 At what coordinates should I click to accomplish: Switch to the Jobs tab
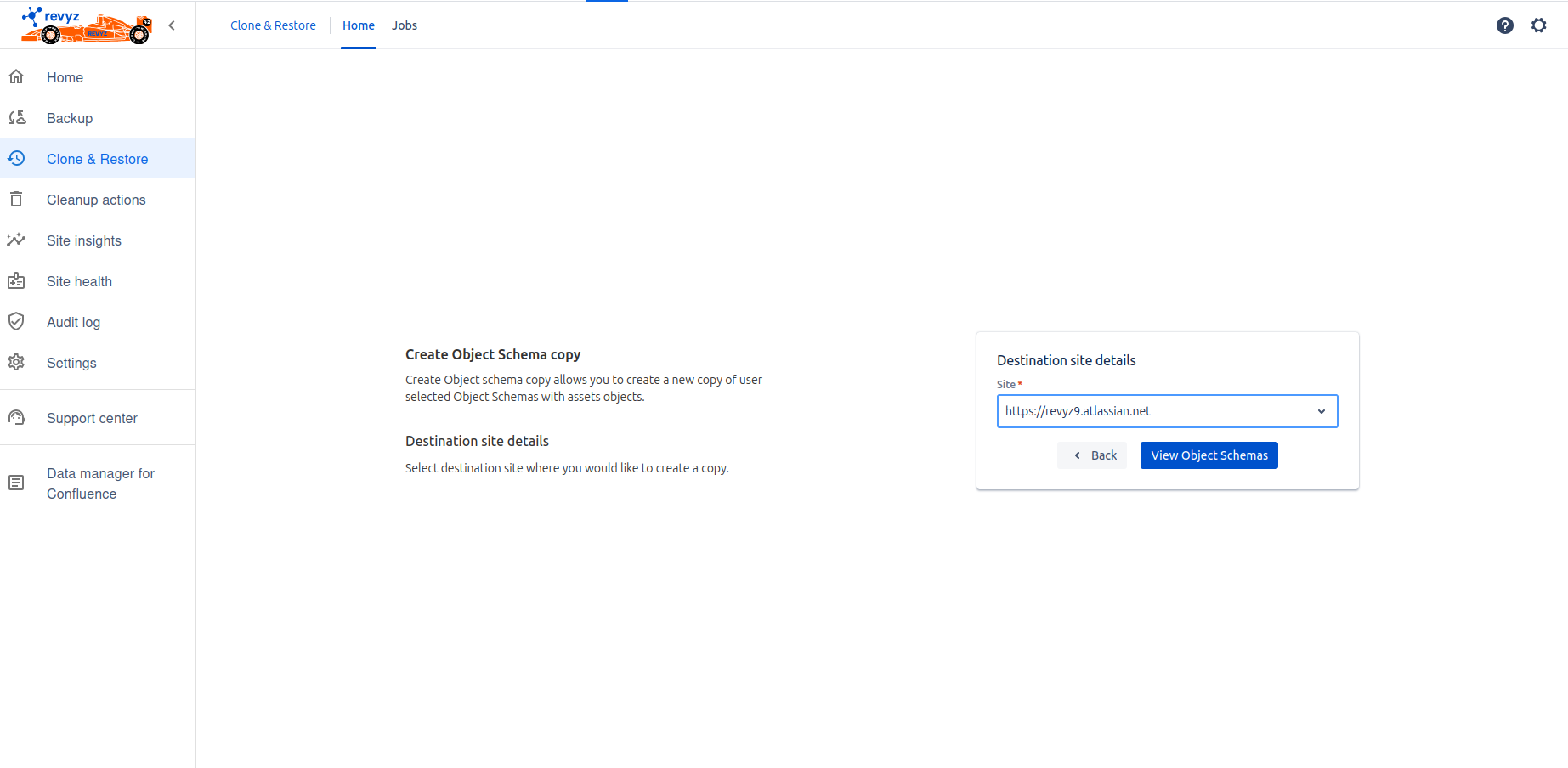coord(404,25)
